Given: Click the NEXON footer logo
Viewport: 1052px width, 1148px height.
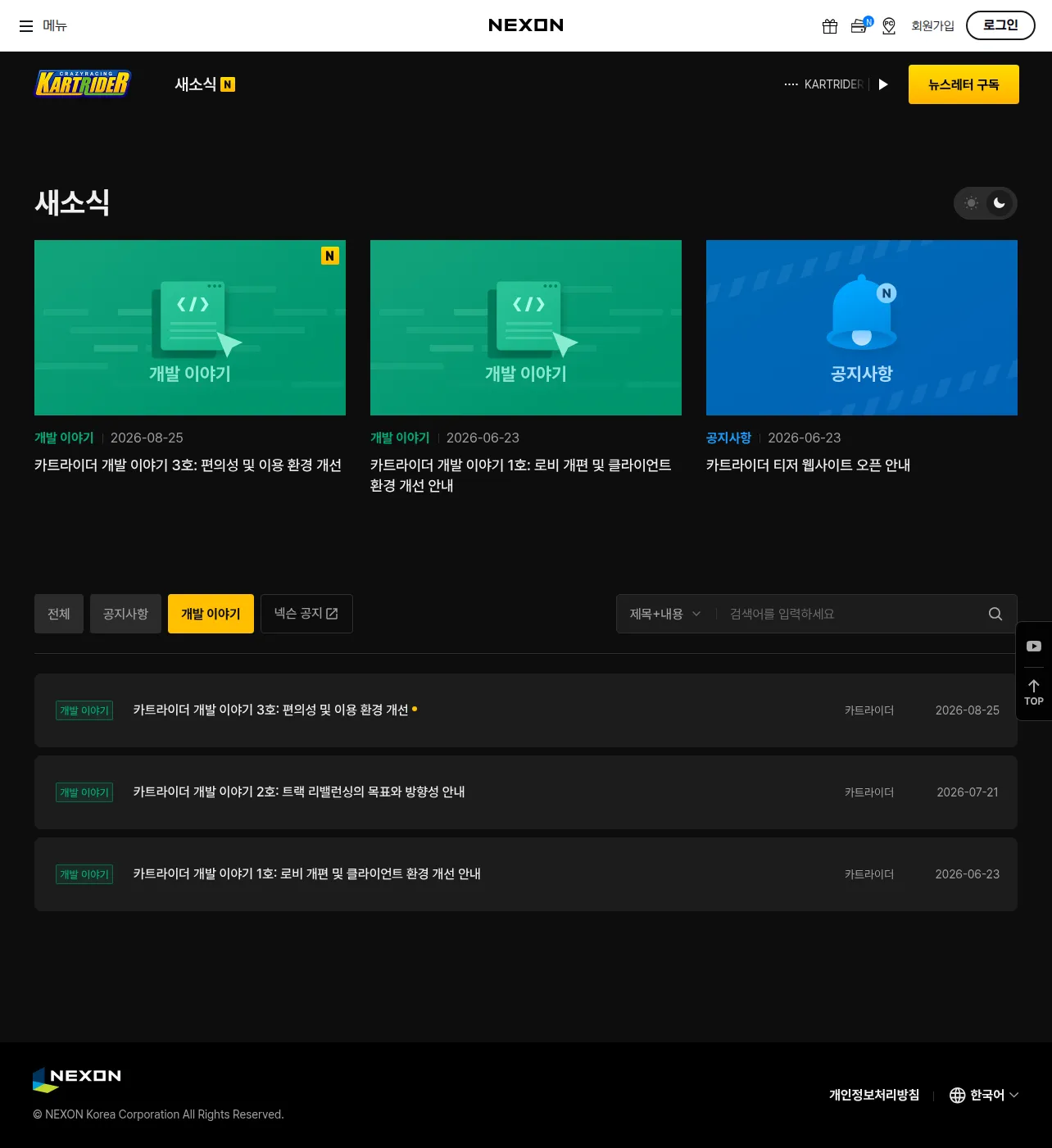Looking at the screenshot, I should [x=77, y=1079].
